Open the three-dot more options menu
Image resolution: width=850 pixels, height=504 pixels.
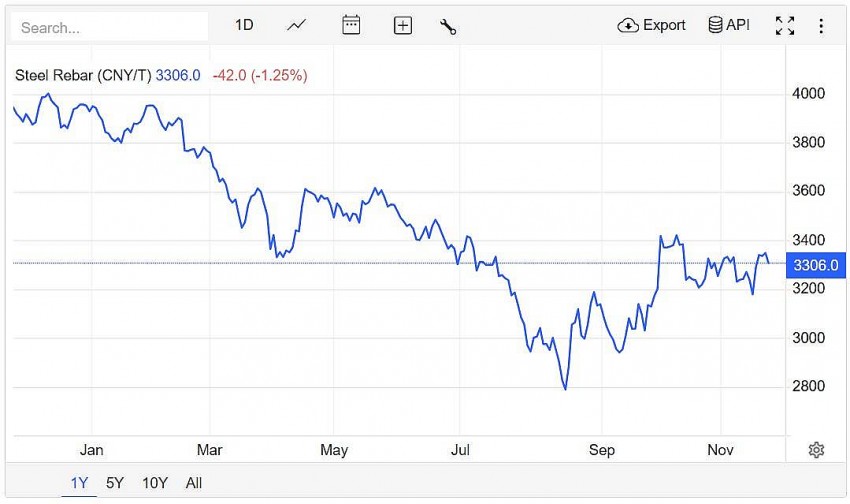point(821,26)
